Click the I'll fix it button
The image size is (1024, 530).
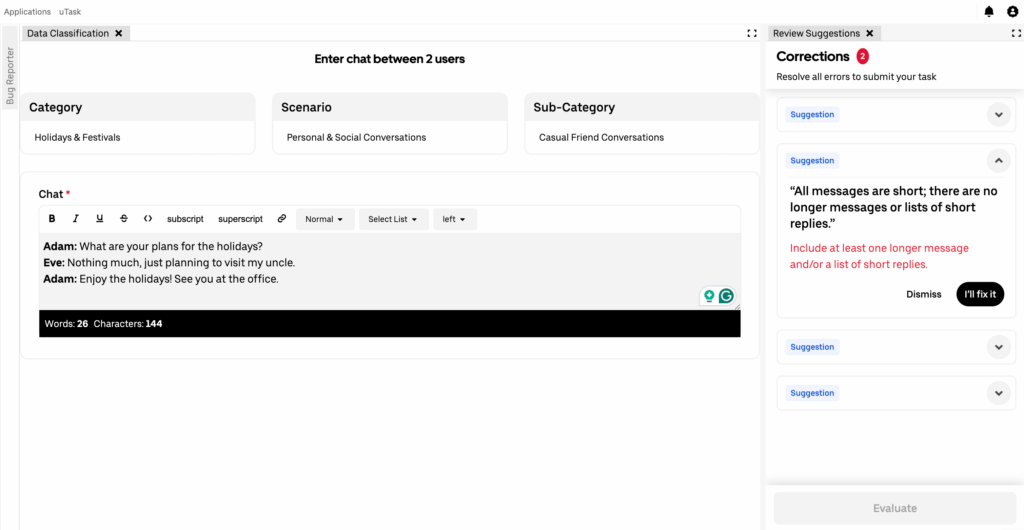pyautogui.click(x=979, y=294)
